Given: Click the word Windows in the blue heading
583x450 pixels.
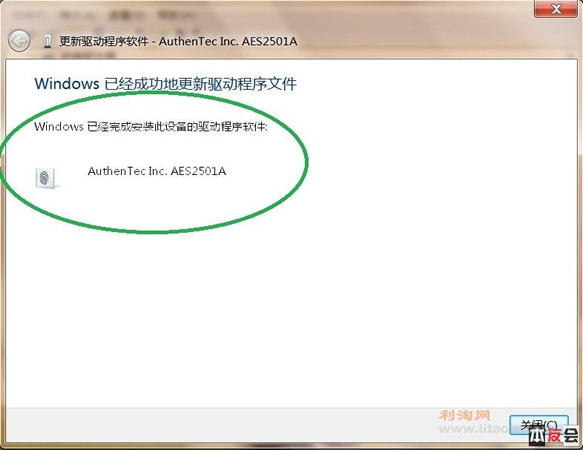Looking at the screenshot, I should click(x=67, y=84).
